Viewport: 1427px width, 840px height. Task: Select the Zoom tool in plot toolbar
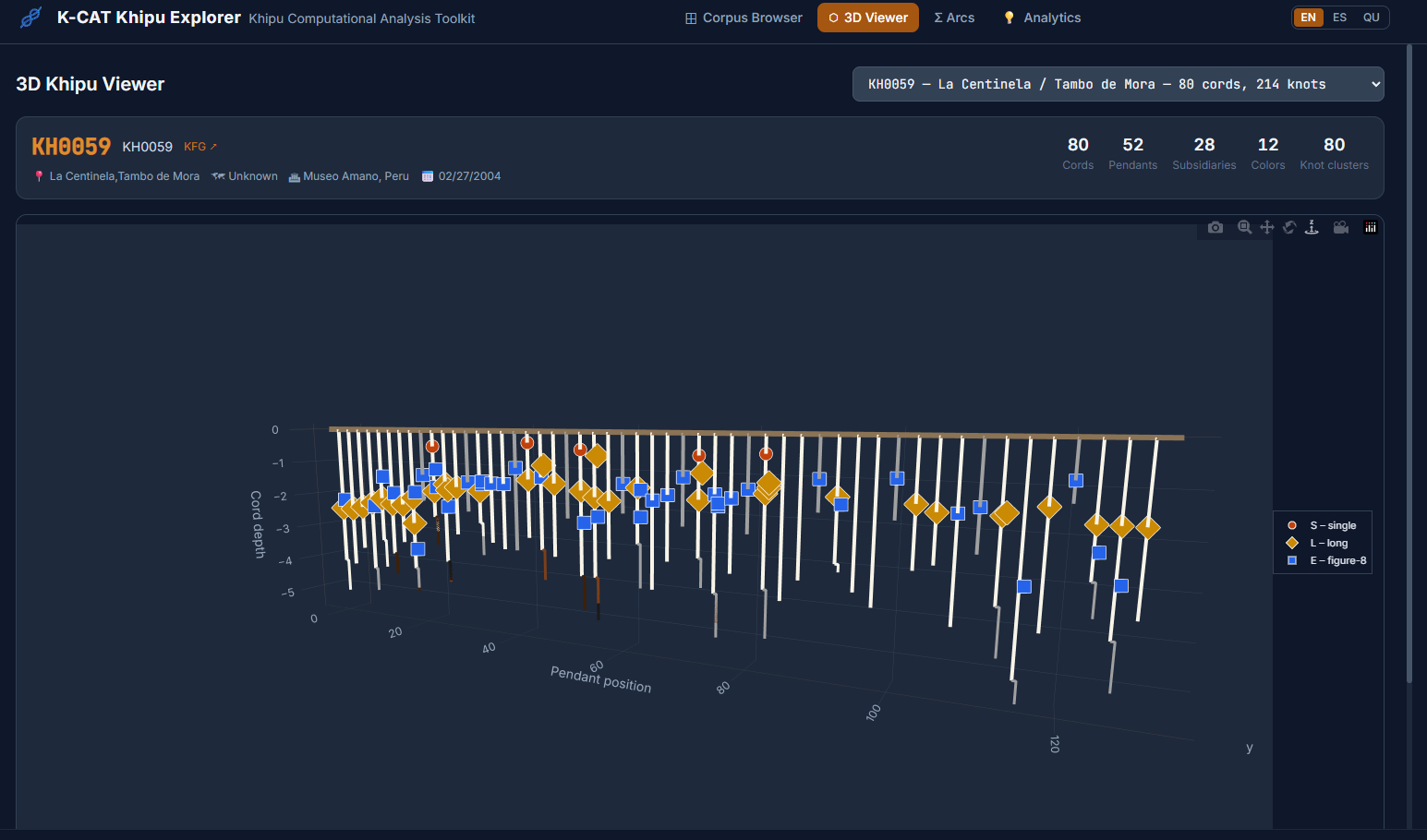[1244, 228]
